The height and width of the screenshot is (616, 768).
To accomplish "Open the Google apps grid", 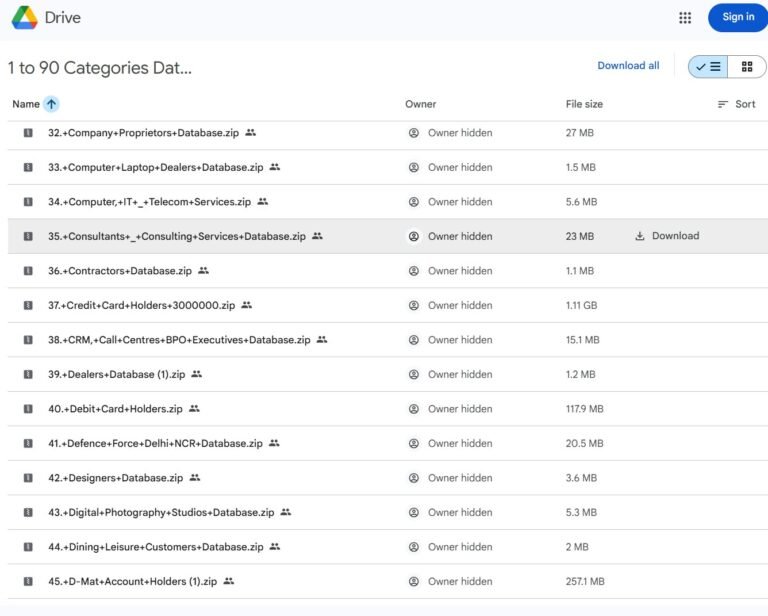I will point(685,18).
